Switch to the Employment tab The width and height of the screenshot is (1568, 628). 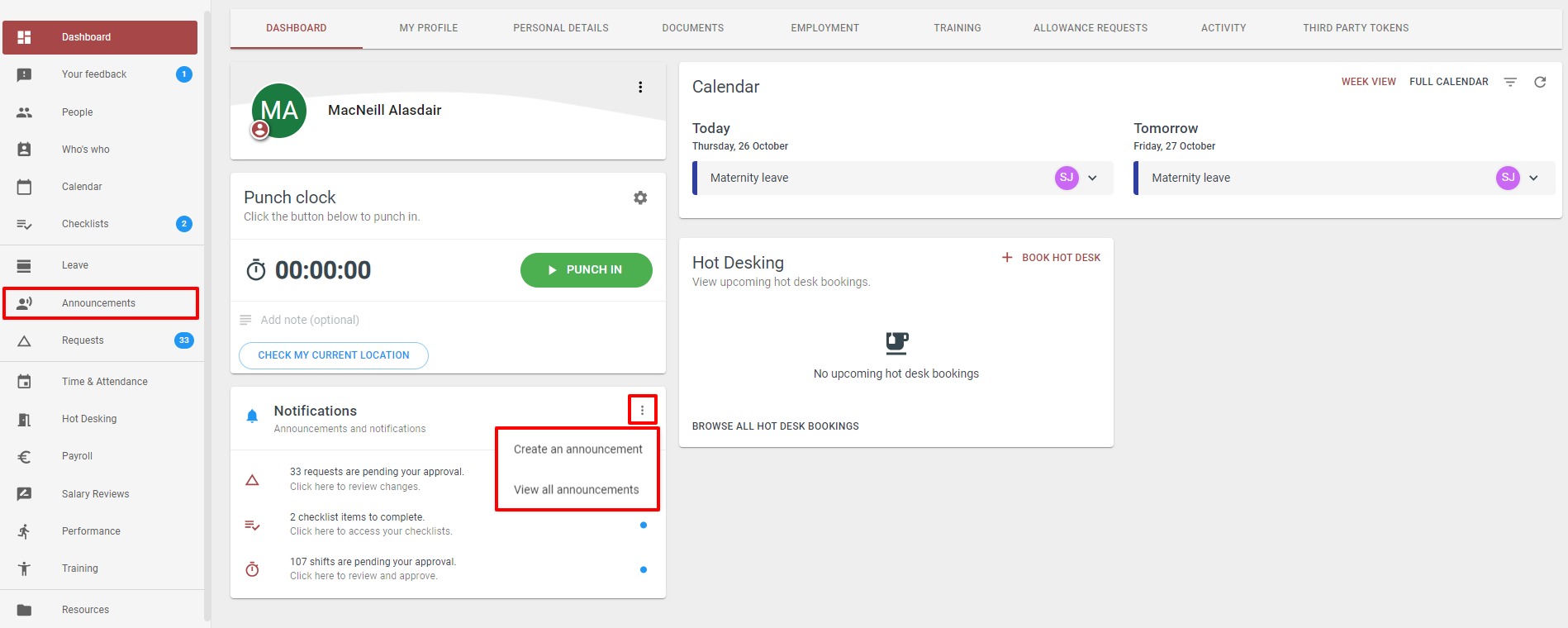[x=825, y=28]
